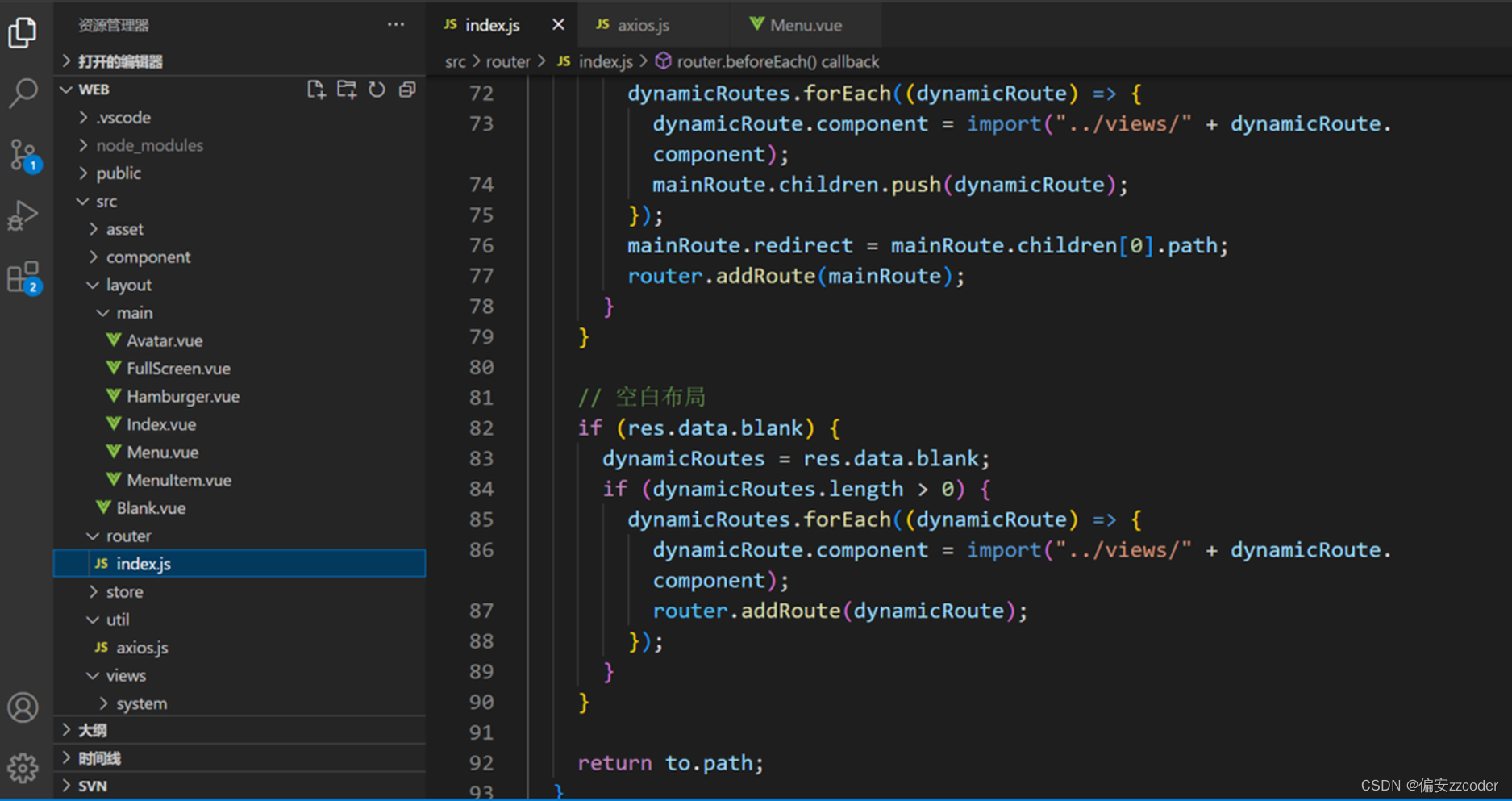
Task: Collapse the layout folder
Action: [x=240, y=285]
